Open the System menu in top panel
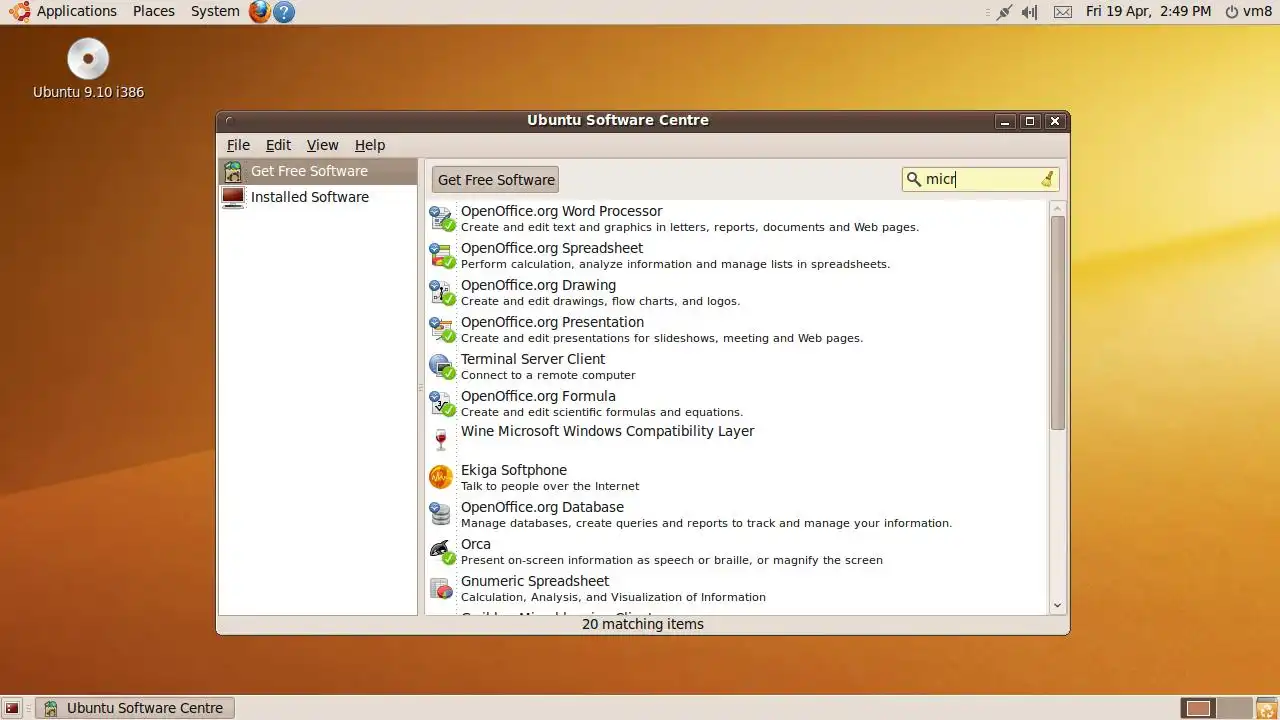 215,11
